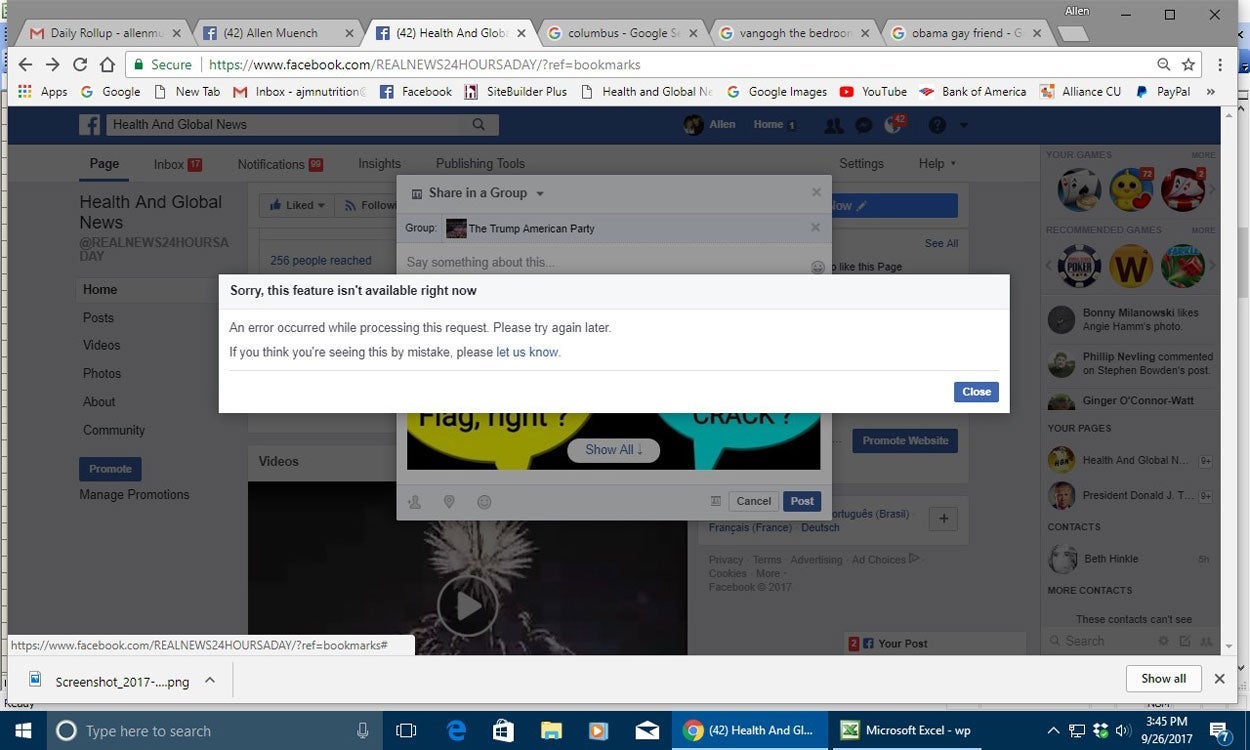The image size is (1250, 750).
Task: Close the error dialog with the Close button
Action: pos(976,392)
